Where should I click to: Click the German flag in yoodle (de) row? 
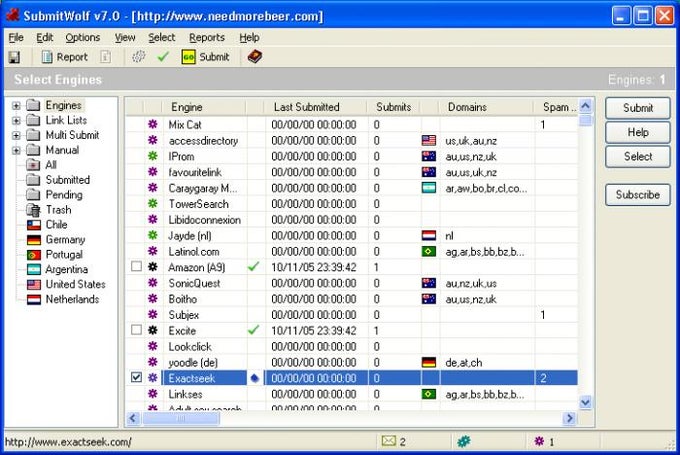(429, 362)
